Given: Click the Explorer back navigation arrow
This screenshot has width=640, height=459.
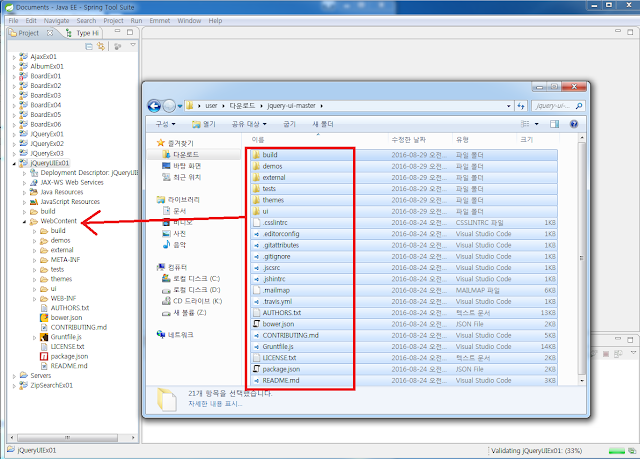Looking at the screenshot, I should point(154,106).
